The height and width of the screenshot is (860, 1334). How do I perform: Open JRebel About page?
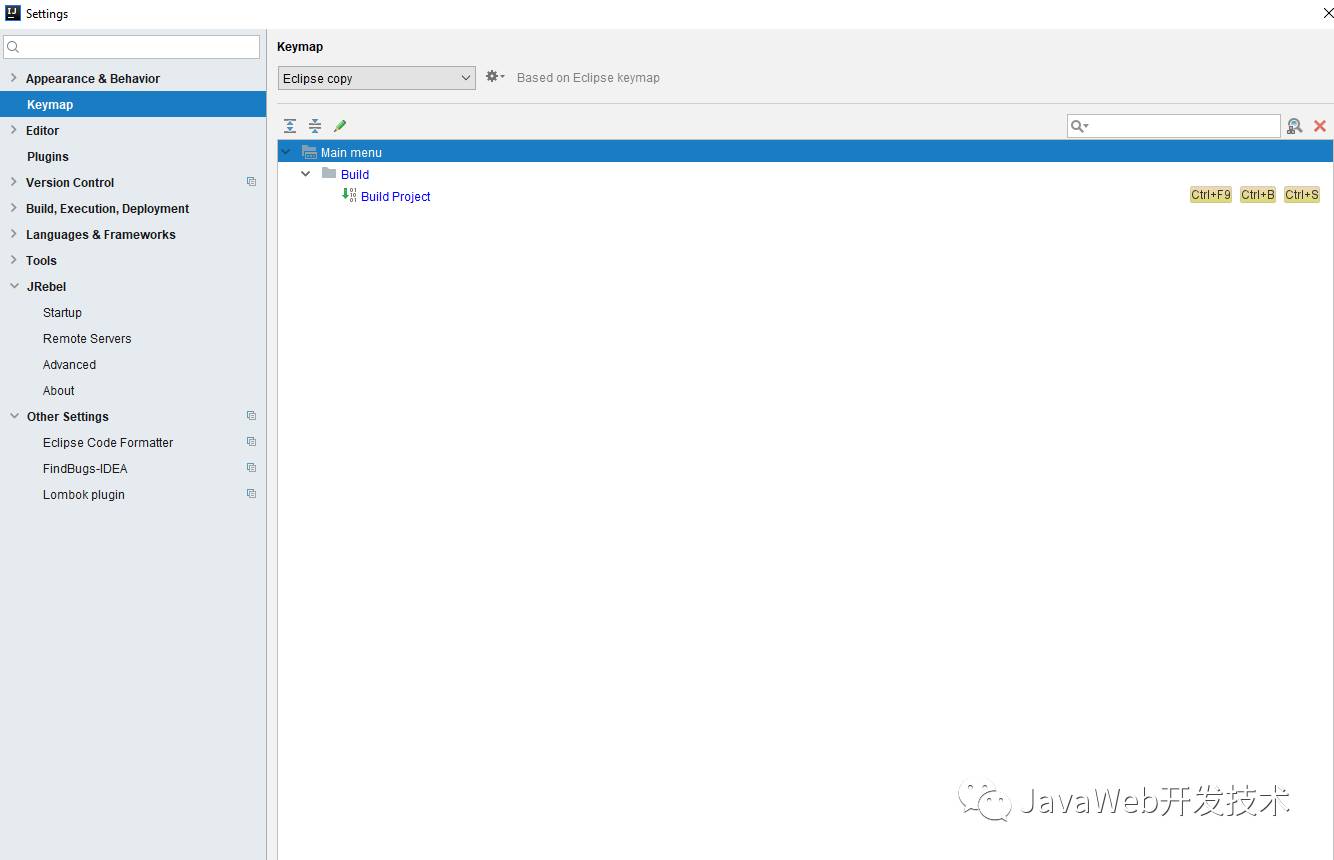tap(58, 391)
